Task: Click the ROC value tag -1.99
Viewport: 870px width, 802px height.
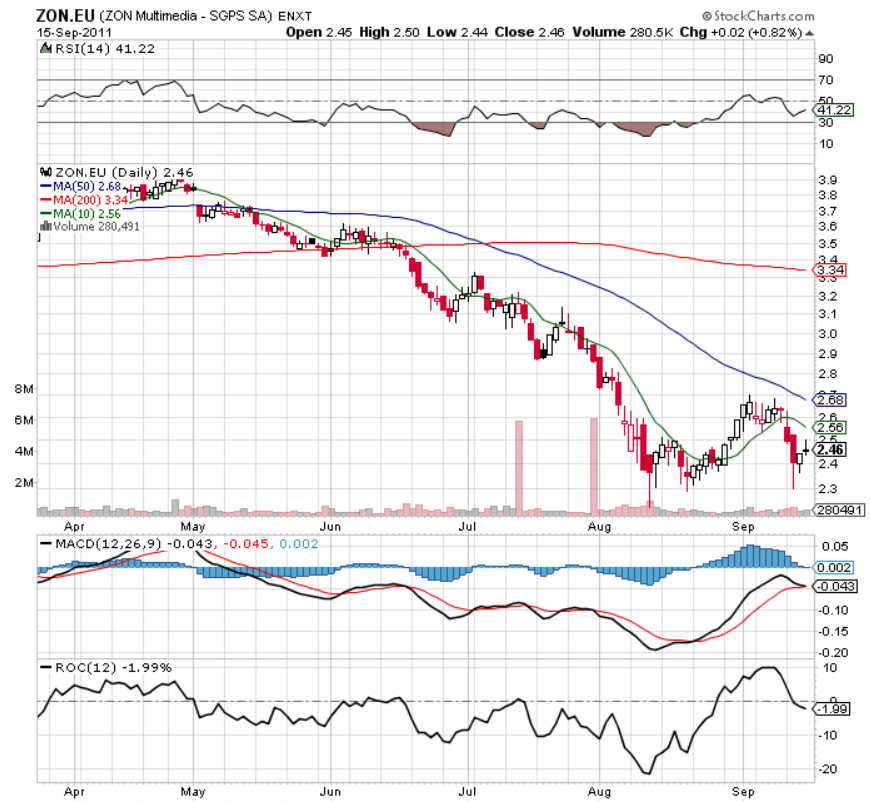Action: (832, 709)
